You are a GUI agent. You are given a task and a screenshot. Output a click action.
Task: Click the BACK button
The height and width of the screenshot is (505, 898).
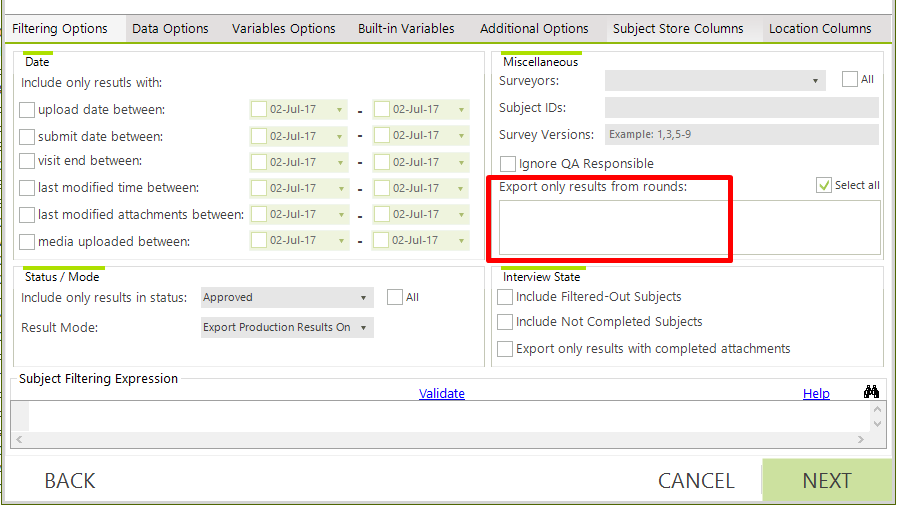coord(70,480)
